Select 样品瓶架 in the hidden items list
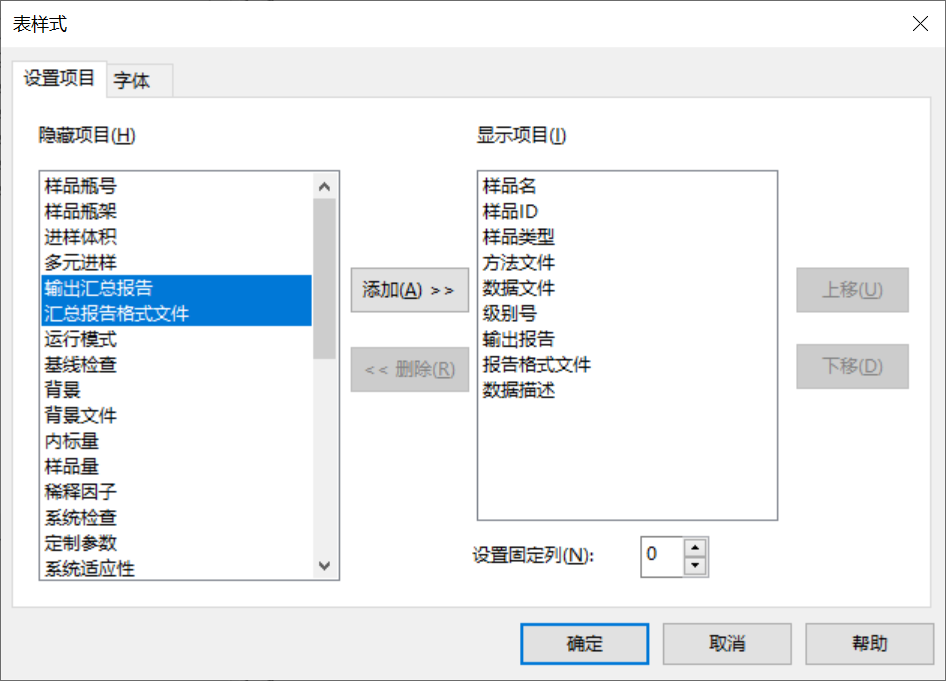The height and width of the screenshot is (681, 946). click(177, 212)
